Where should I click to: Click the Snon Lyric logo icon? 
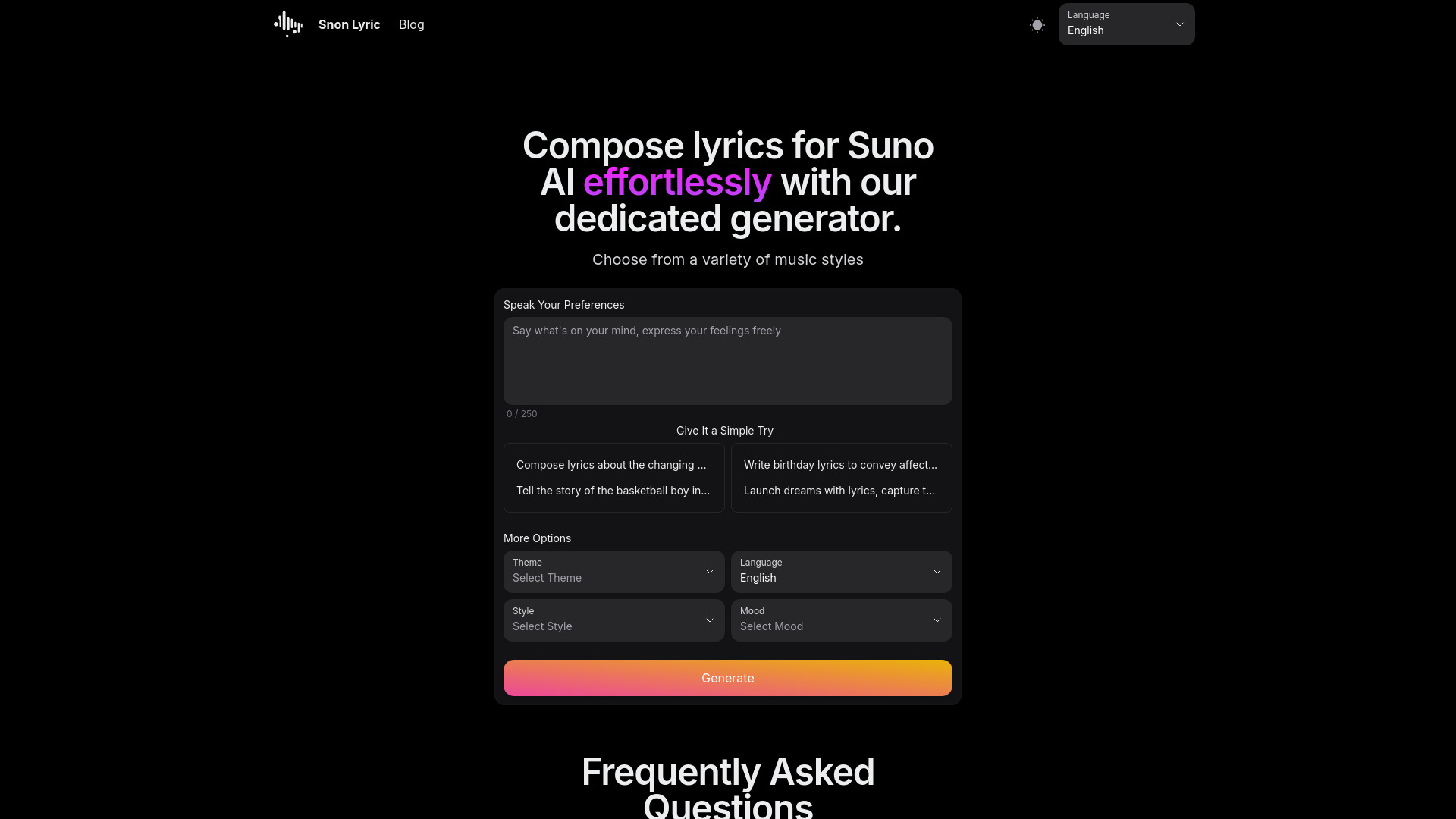(287, 24)
